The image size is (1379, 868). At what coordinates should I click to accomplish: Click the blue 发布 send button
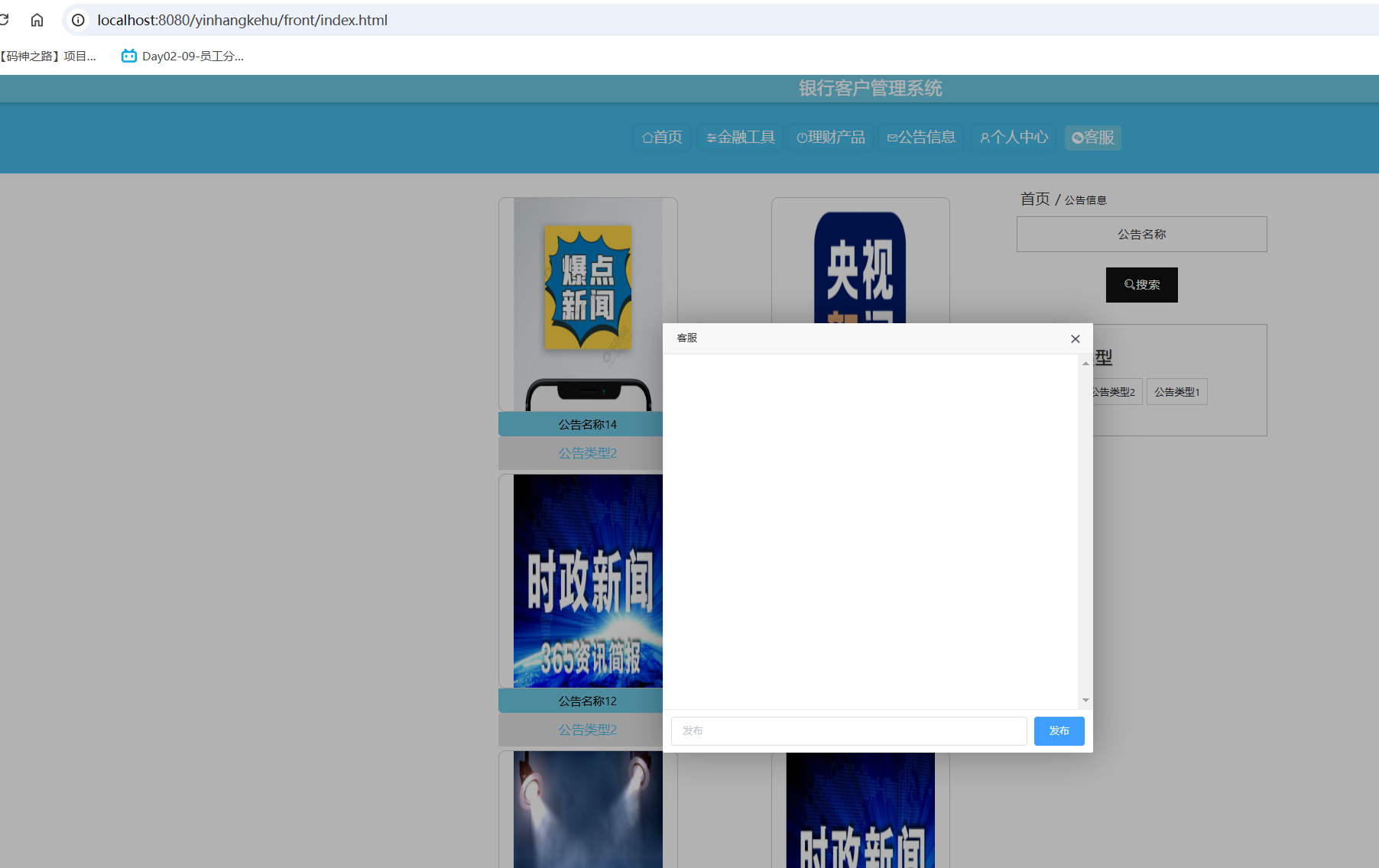(1059, 731)
